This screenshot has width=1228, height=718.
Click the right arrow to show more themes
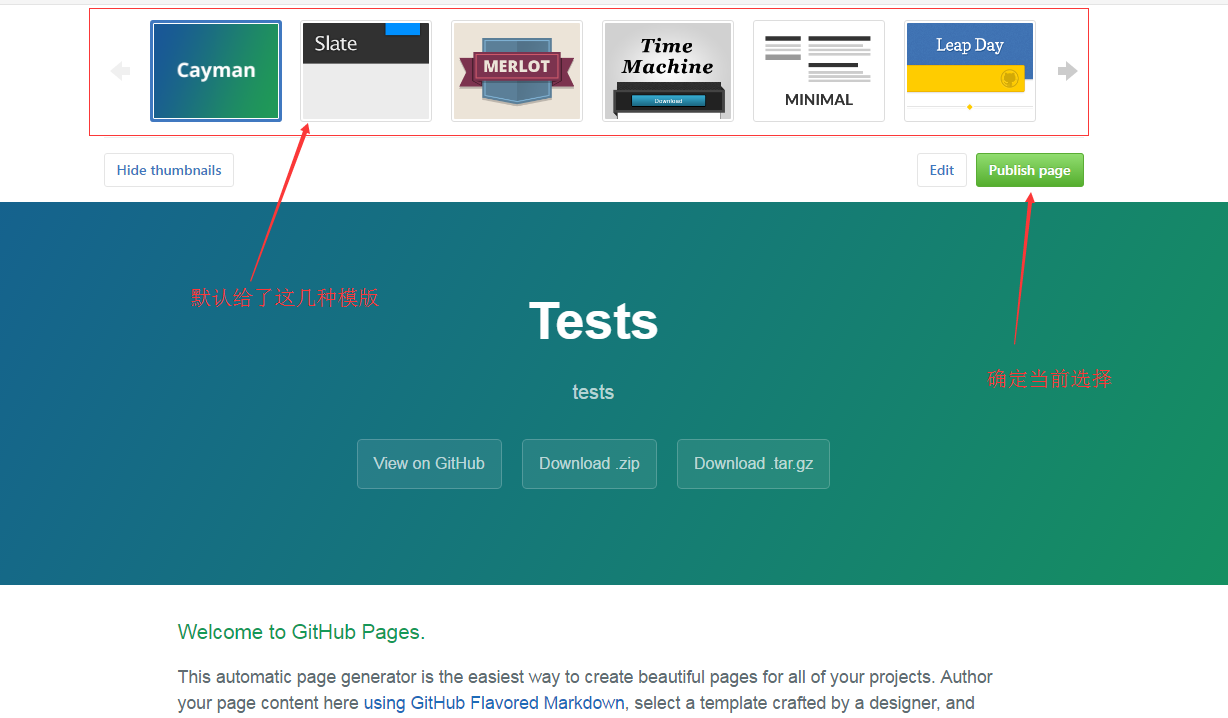point(1067,71)
